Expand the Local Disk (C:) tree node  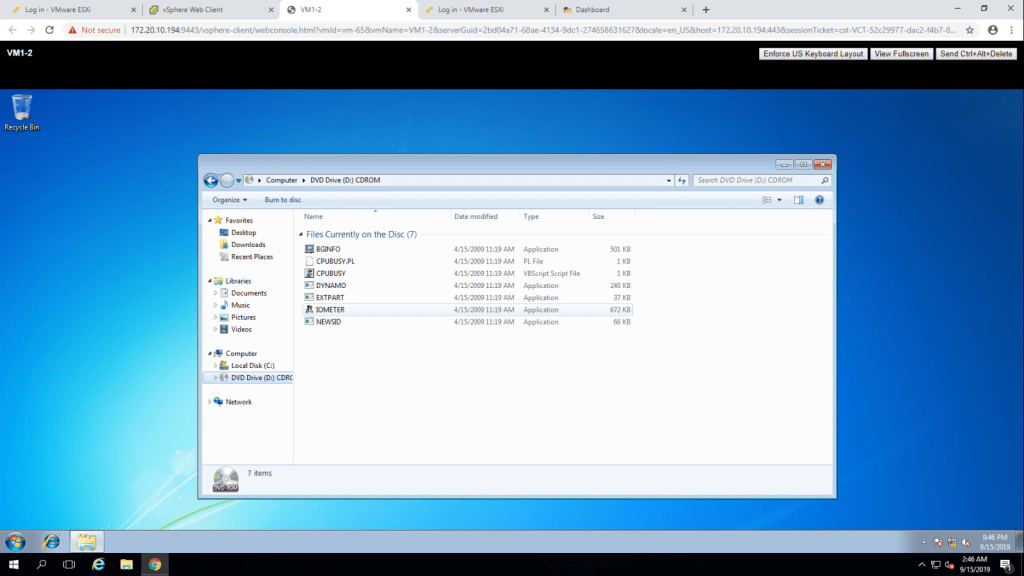pyautogui.click(x=215, y=366)
